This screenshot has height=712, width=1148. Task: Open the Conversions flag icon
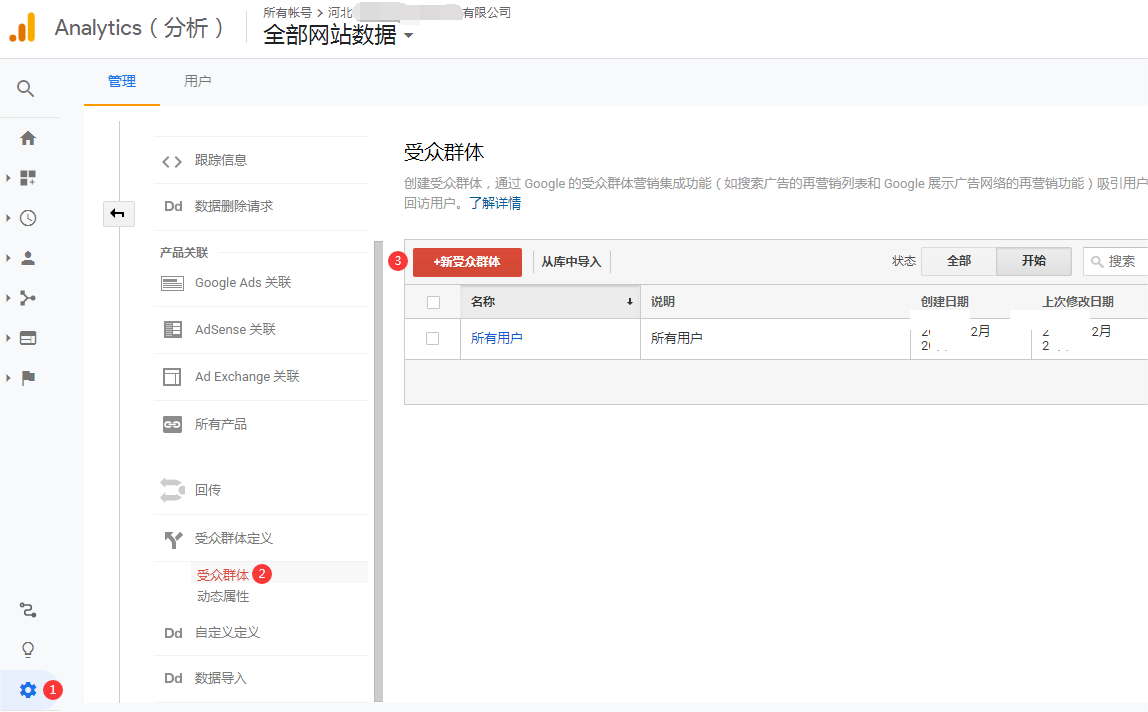click(x=27, y=377)
